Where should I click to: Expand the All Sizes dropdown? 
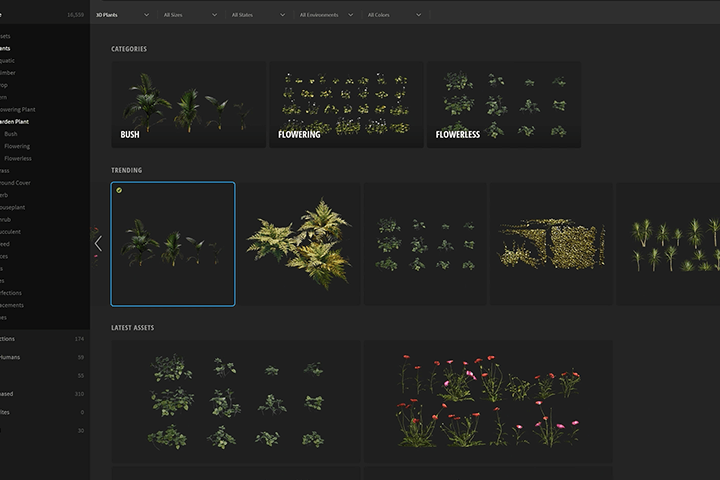(x=190, y=15)
